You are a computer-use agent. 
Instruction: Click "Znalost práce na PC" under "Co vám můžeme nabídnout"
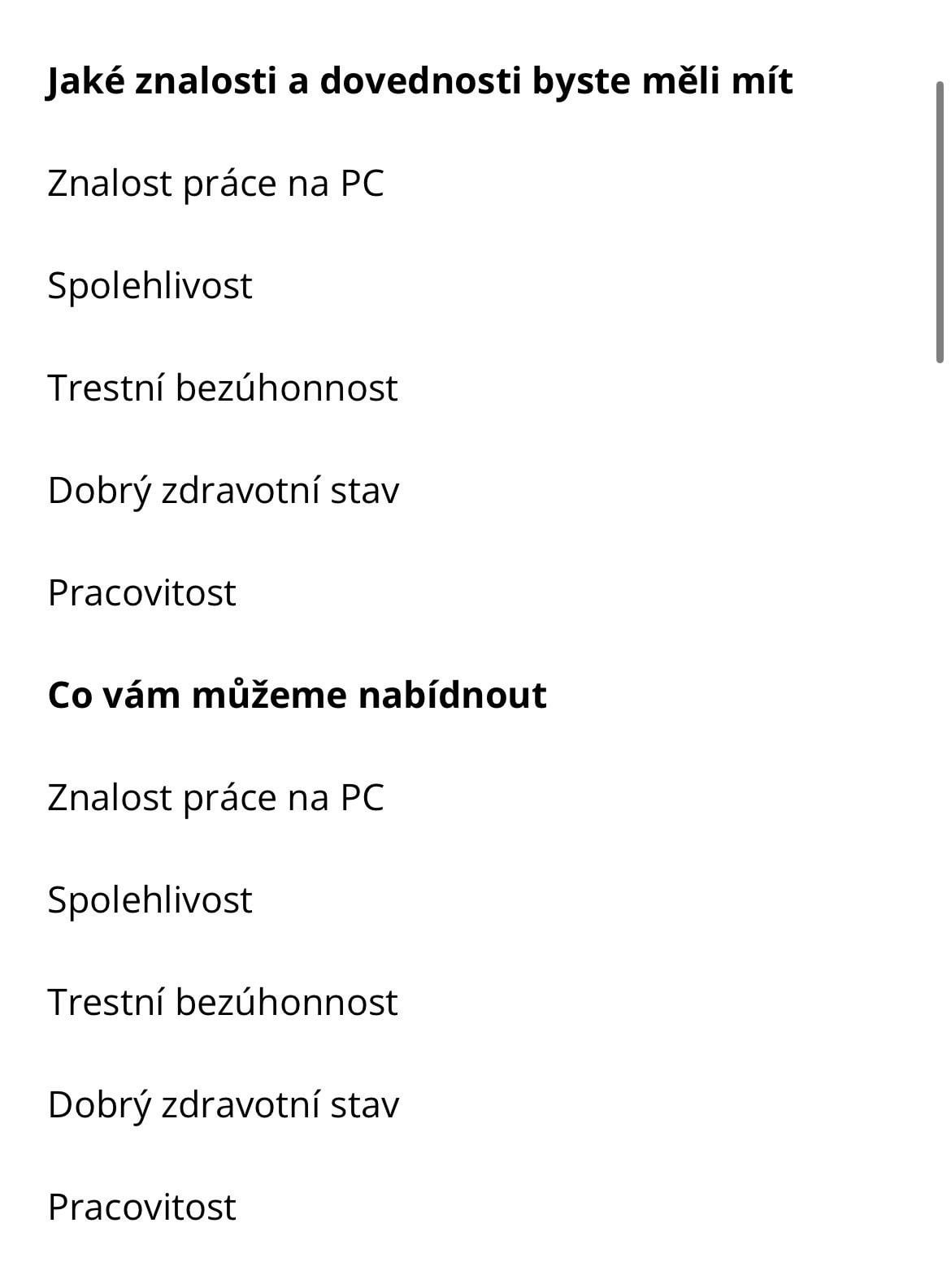point(215,797)
